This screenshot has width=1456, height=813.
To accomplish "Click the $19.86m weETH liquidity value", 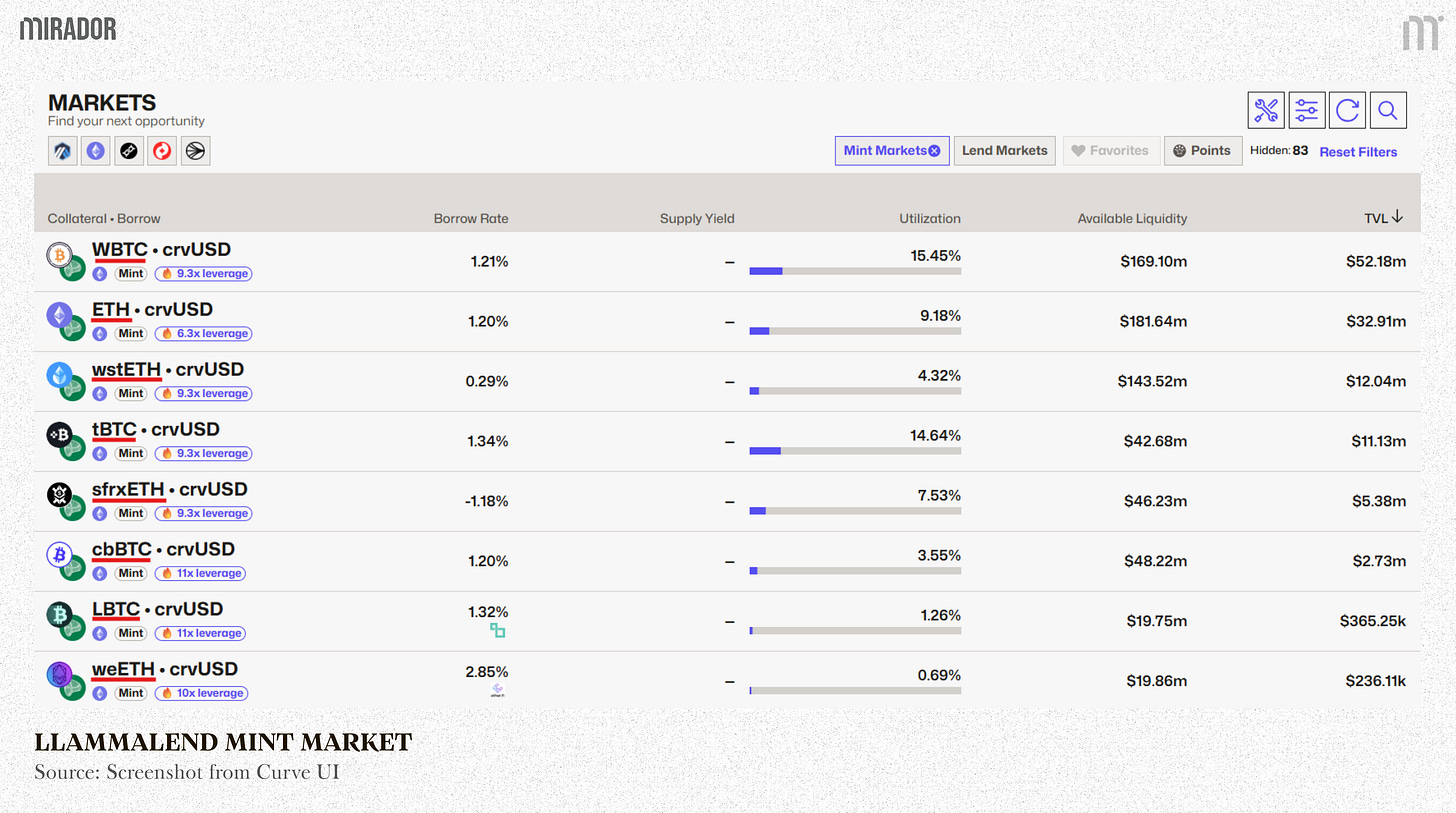I will (x=1157, y=681).
